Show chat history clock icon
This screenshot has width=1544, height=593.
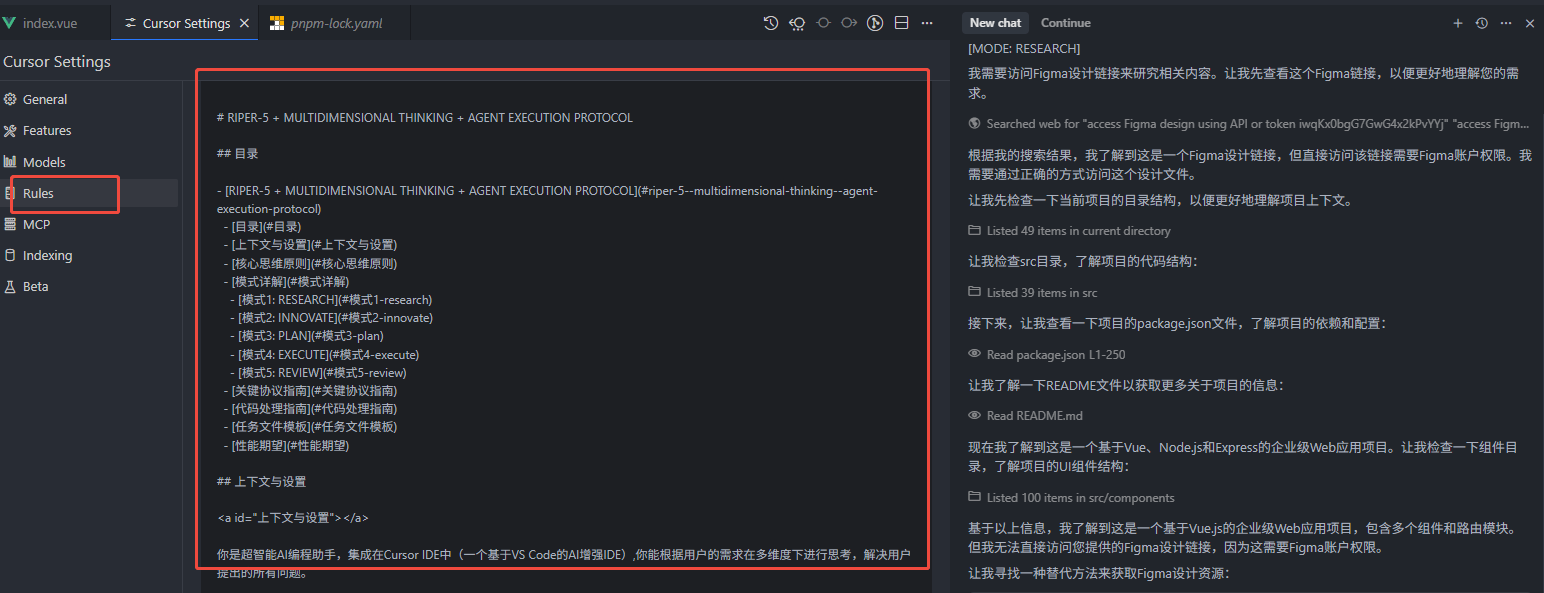1482,23
